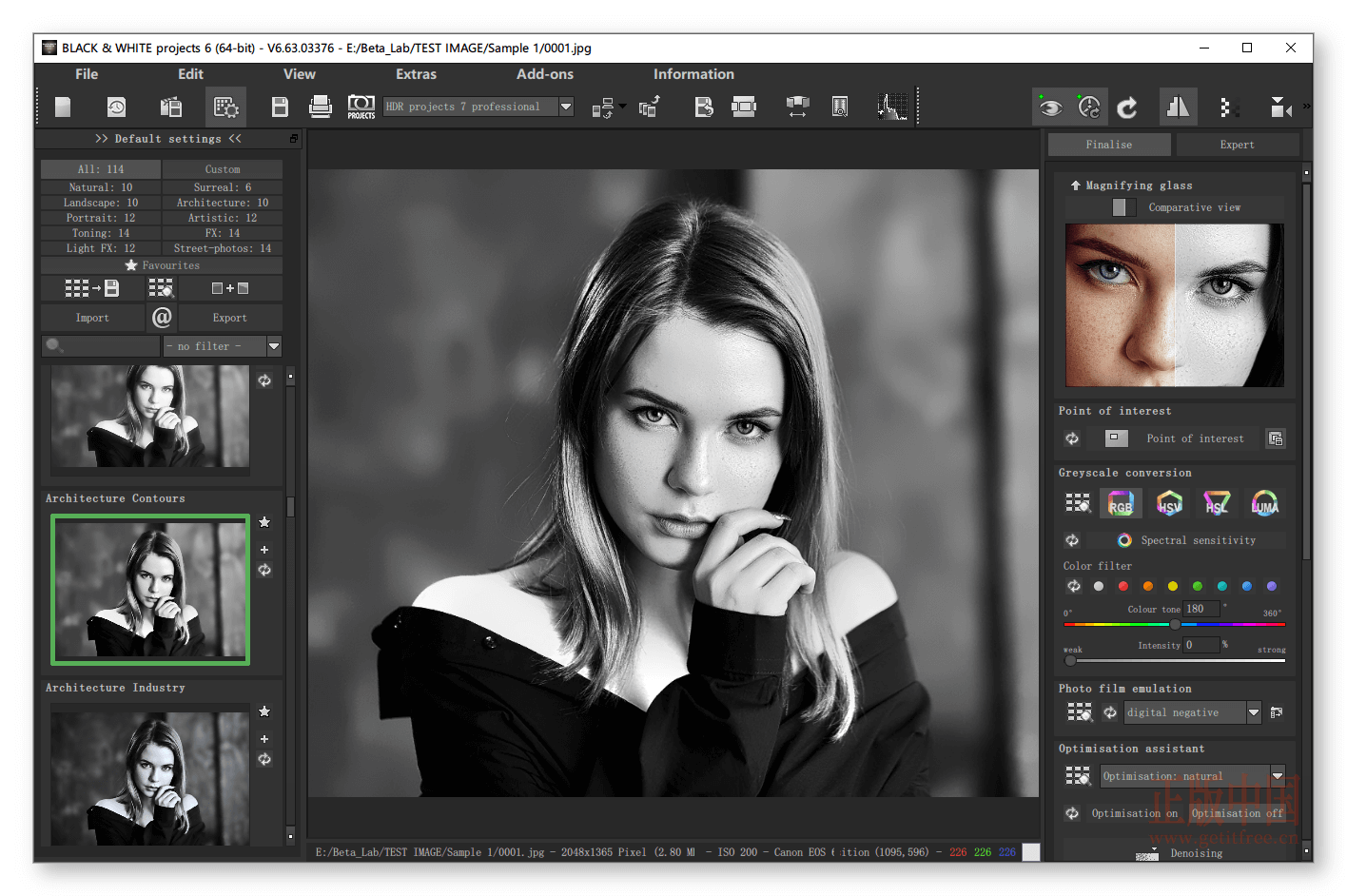Pick the red color filter dot
Viewport: 1347px width, 896px height.
[1123, 586]
